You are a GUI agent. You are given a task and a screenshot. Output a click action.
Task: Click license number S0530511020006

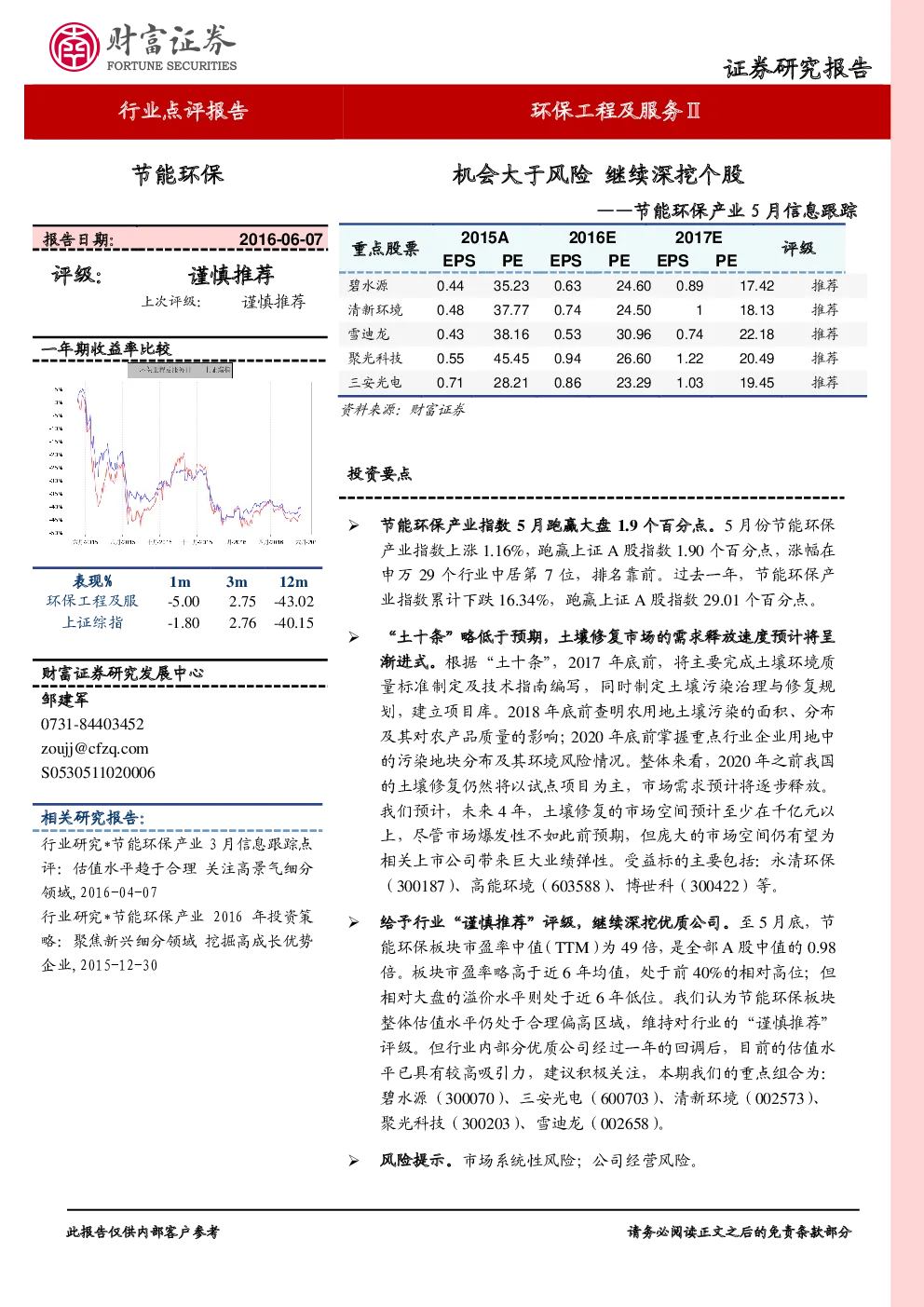point(98,772)
